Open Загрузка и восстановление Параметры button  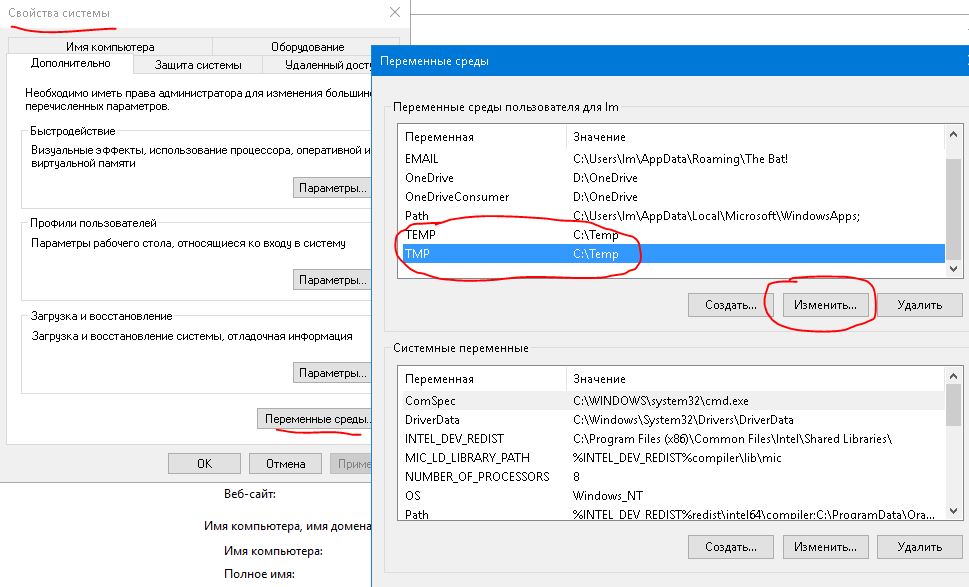click(332, 373)
